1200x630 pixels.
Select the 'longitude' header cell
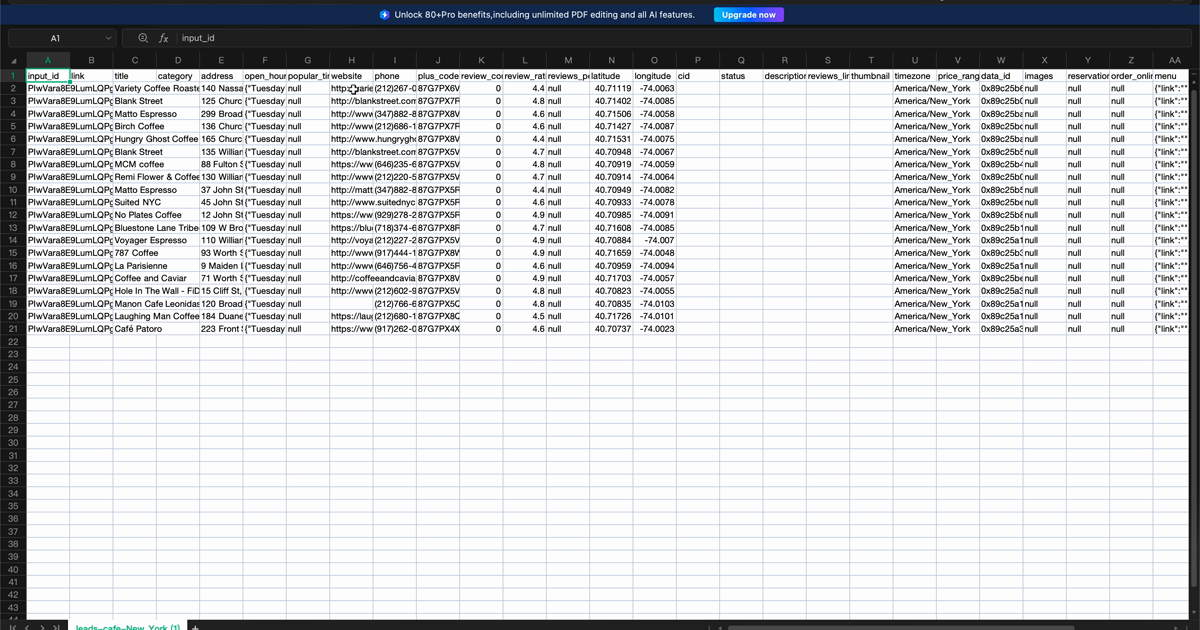coord(655,76)
